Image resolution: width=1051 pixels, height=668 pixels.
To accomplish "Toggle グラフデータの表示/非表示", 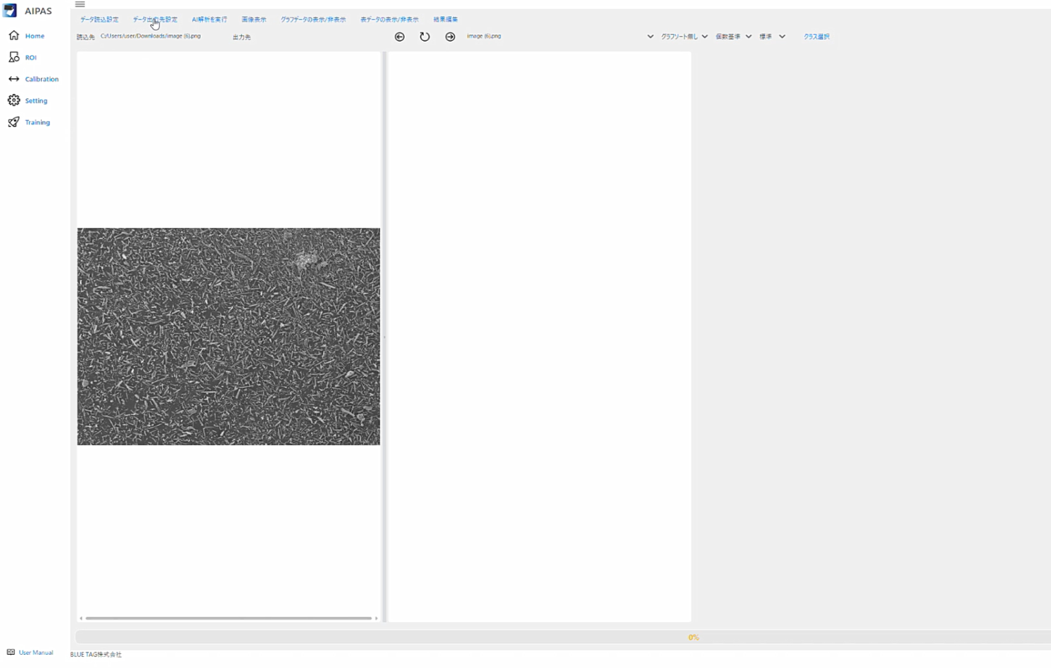I will pos(313,19).
